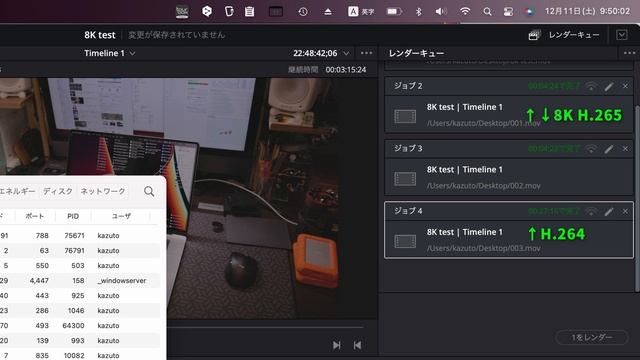Click the ジョブ 2 job title
This screenshot has width=640, height=360.
coord(408,86)
